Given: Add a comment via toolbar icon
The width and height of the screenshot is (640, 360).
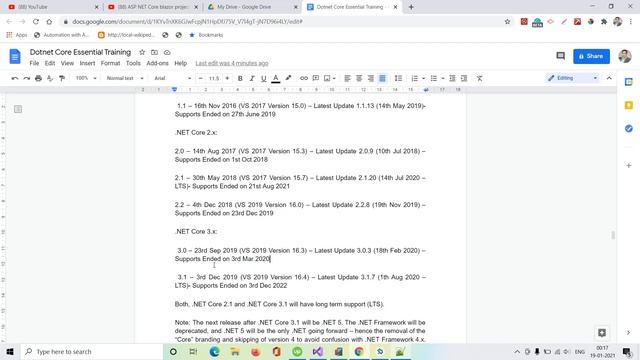Looking at the screenshot, I should [x=316, y=78].
